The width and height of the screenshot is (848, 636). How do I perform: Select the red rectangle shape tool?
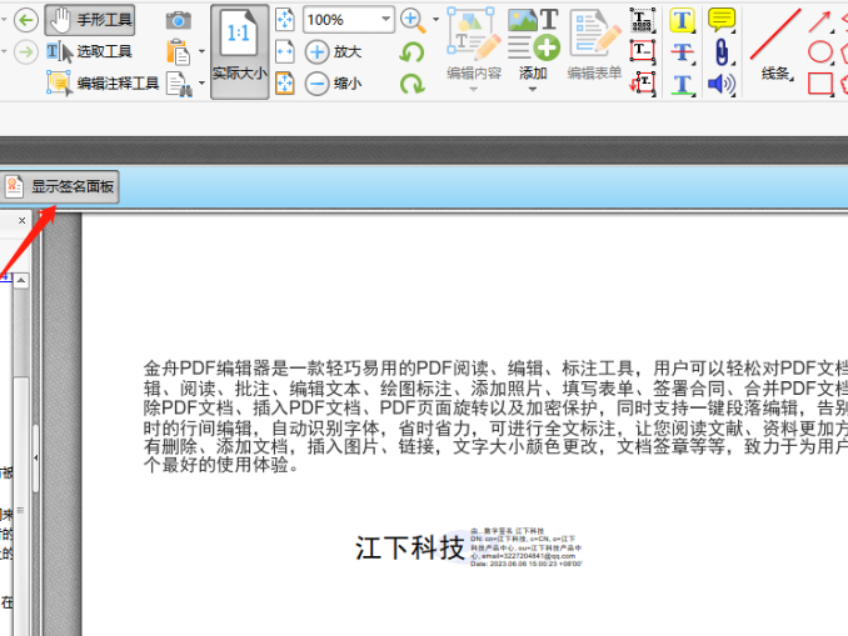coord(820,84)
